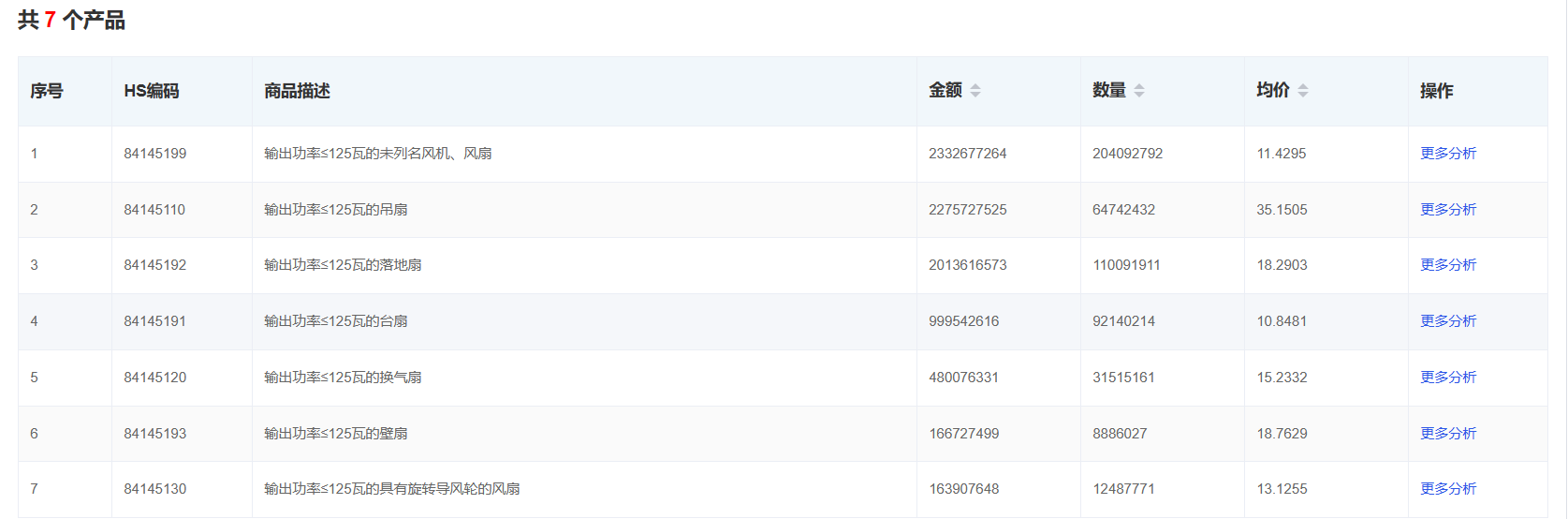Select HS code cell 84145193
Viewport: 1568px width, 519px height.
(155, 434)
